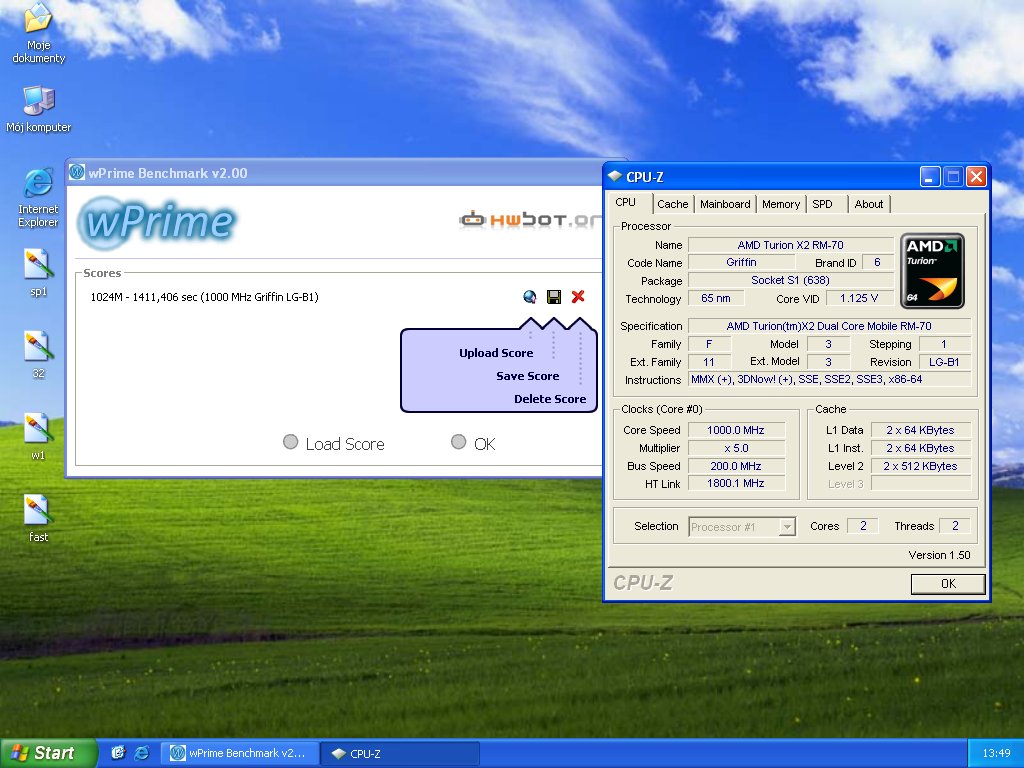Choose Save Score from popup
1024x768 pixels.
click(528, 376)
